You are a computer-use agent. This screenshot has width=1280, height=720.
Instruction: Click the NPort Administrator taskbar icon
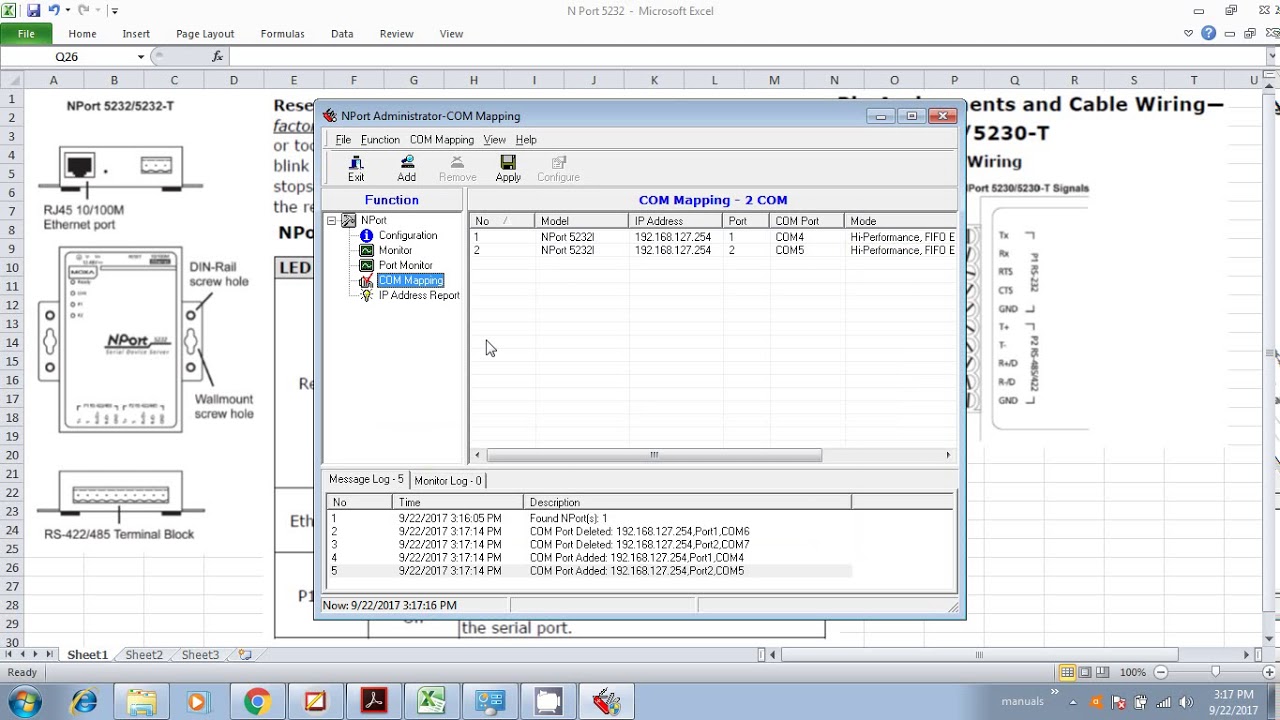(606, 702)
